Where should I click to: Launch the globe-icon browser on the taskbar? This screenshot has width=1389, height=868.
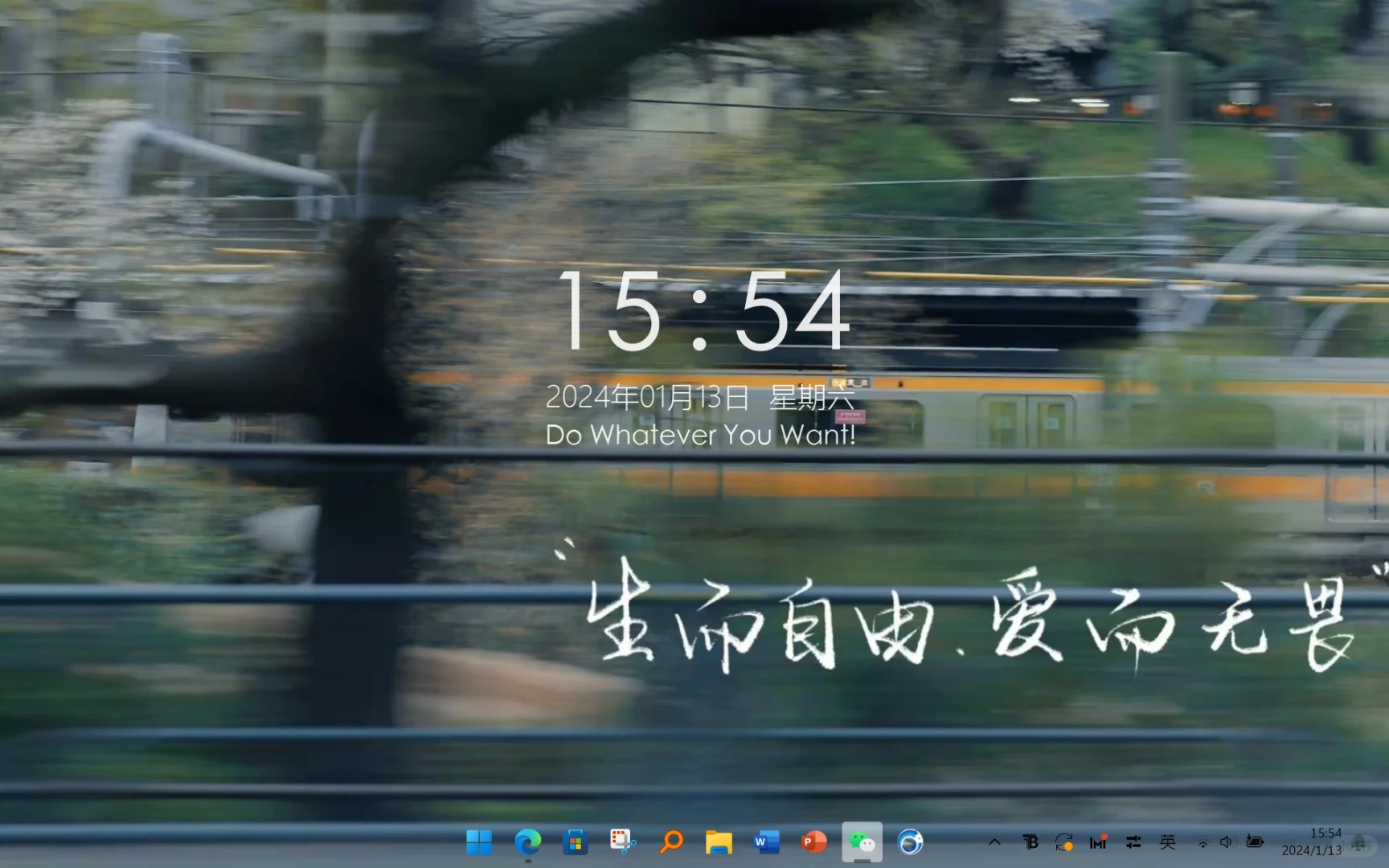coord(912,842)
